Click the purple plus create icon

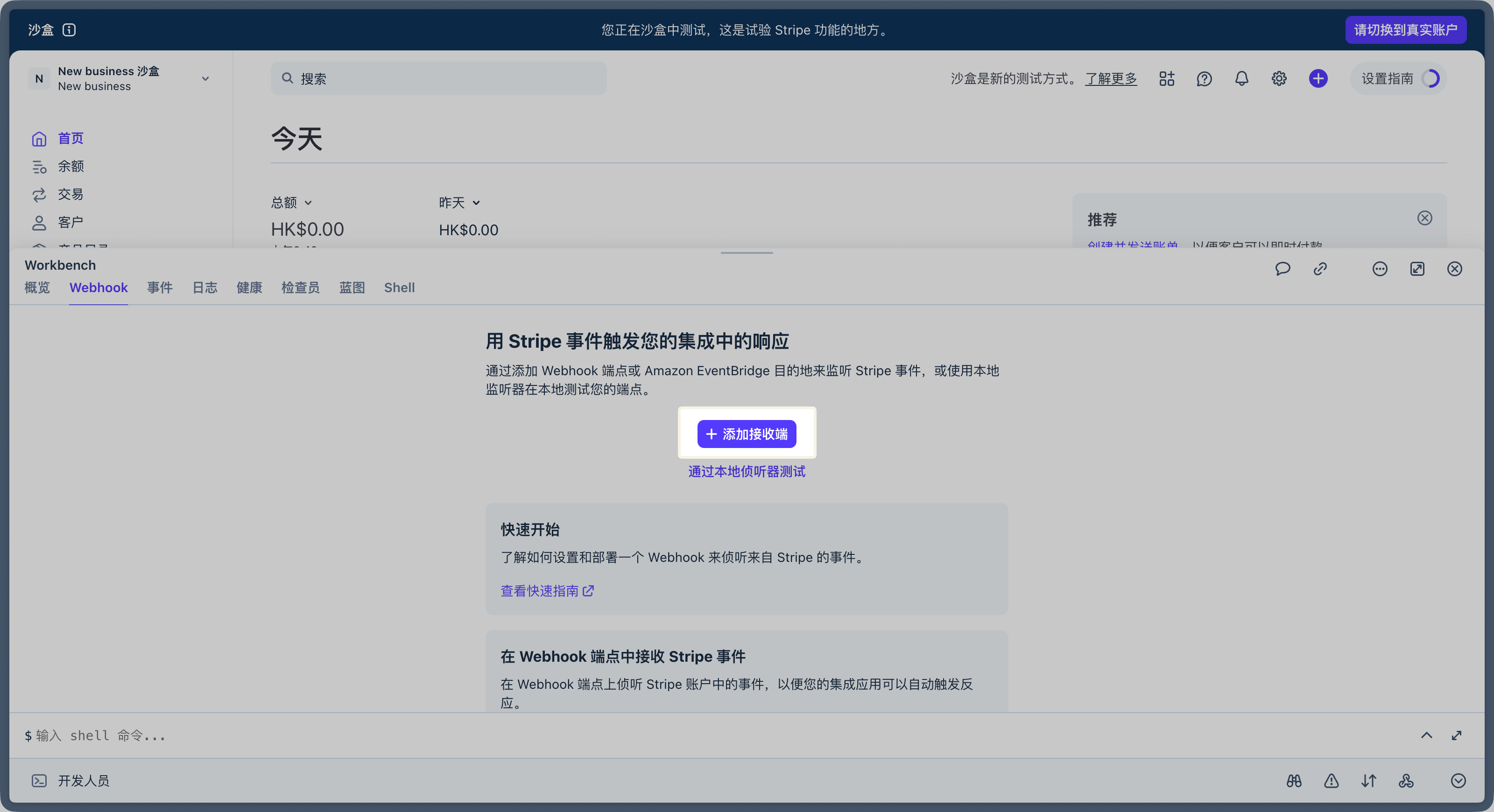click(1318, 78)
